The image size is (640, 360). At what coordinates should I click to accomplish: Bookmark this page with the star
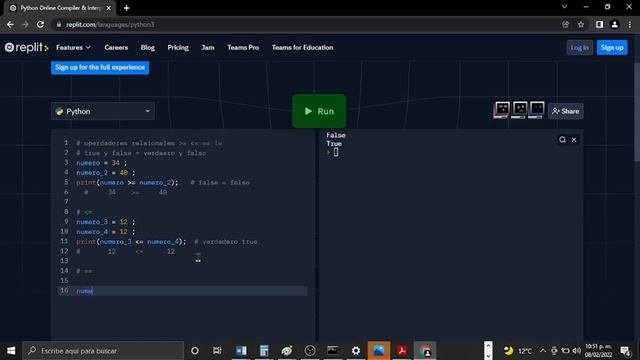click(x=581, y=24)
